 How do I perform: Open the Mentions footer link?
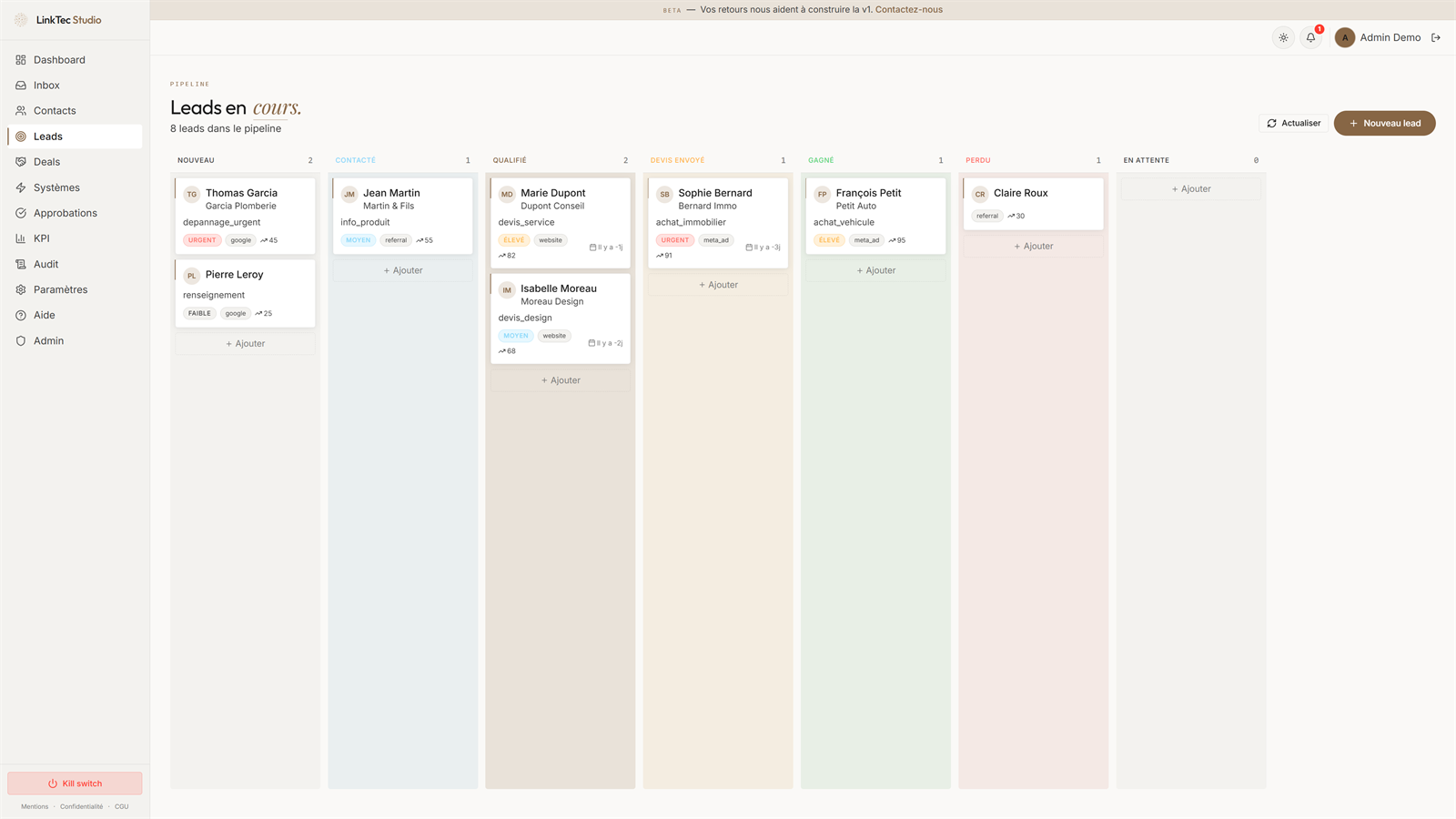click(35, 806)
